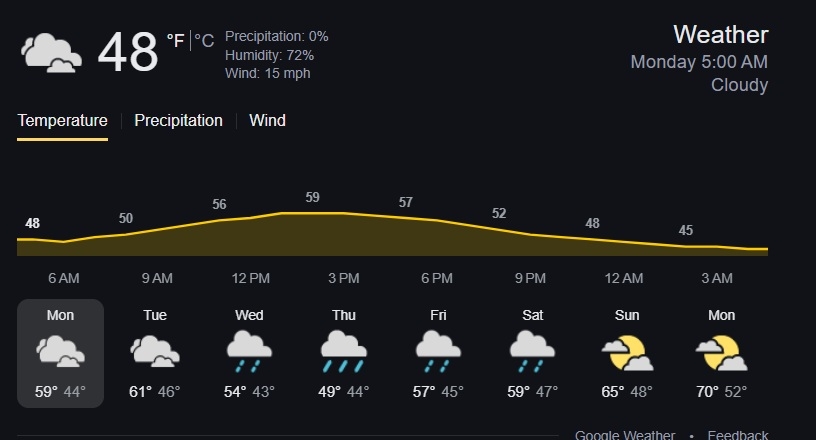The image size is (816, 440).
Task: Click Tuesday's cloudy weather icon
Action: click(x=155, y=351)
